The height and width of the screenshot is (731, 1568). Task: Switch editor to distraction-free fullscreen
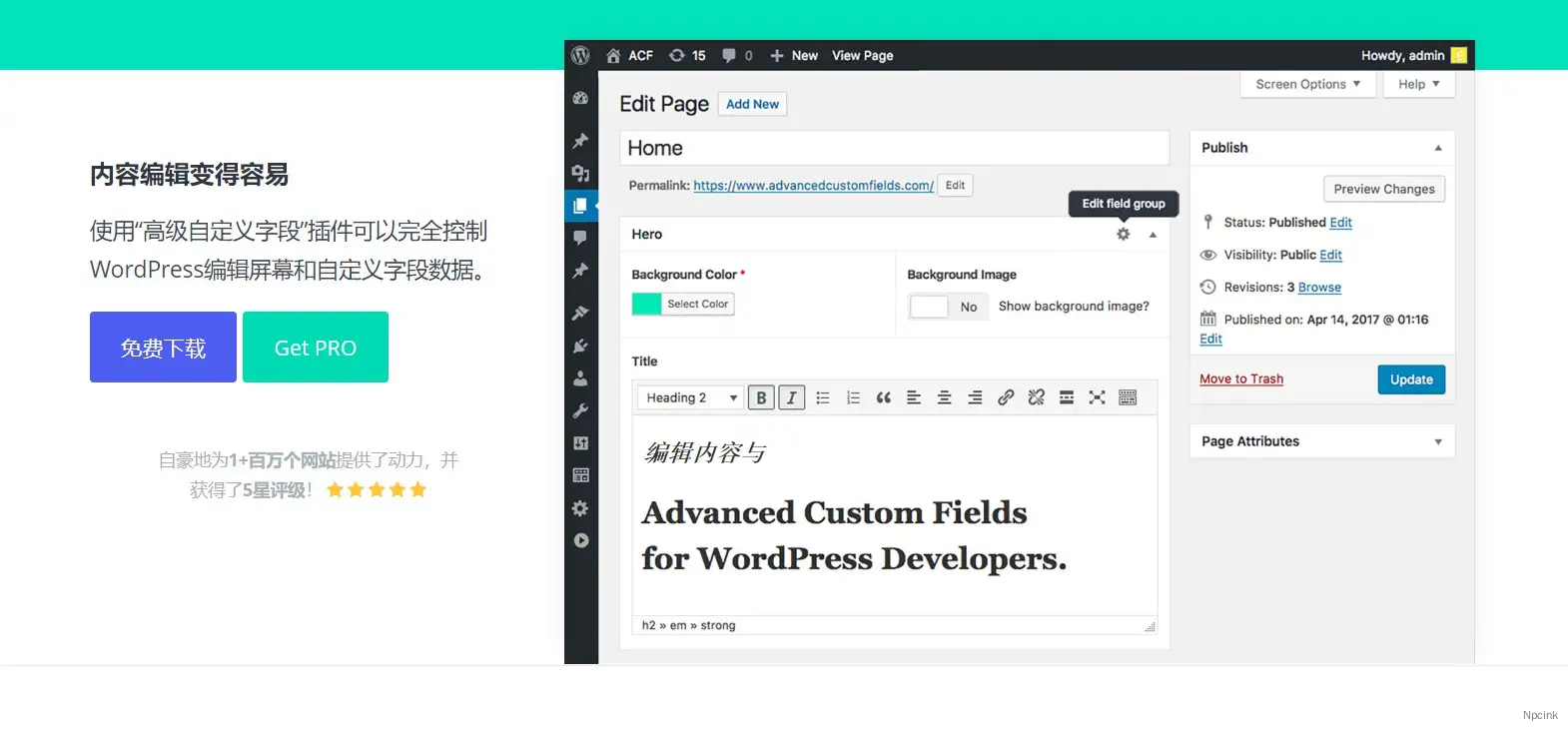[1097, 397]
